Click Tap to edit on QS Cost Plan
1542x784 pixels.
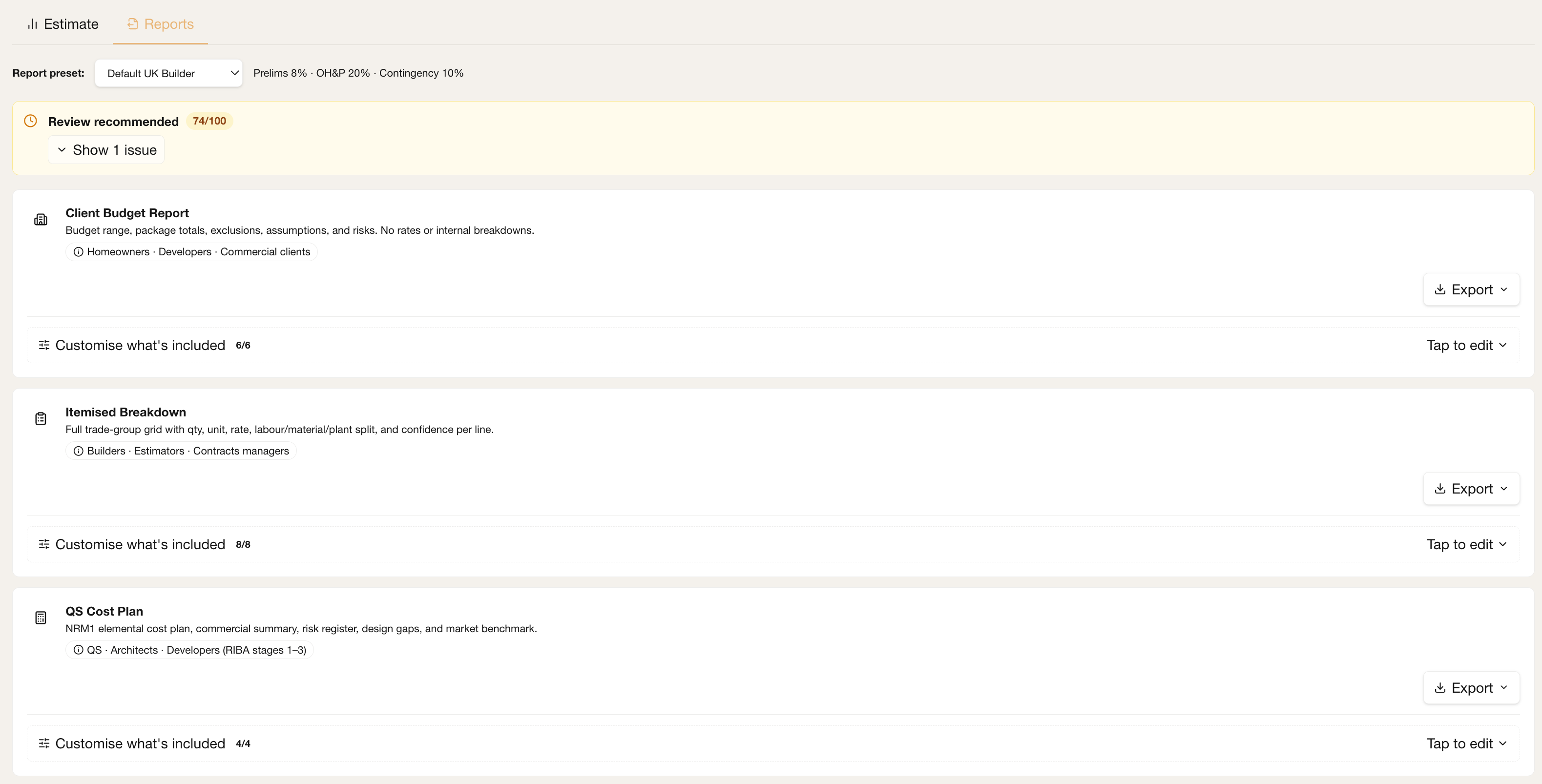[1467, 743]
